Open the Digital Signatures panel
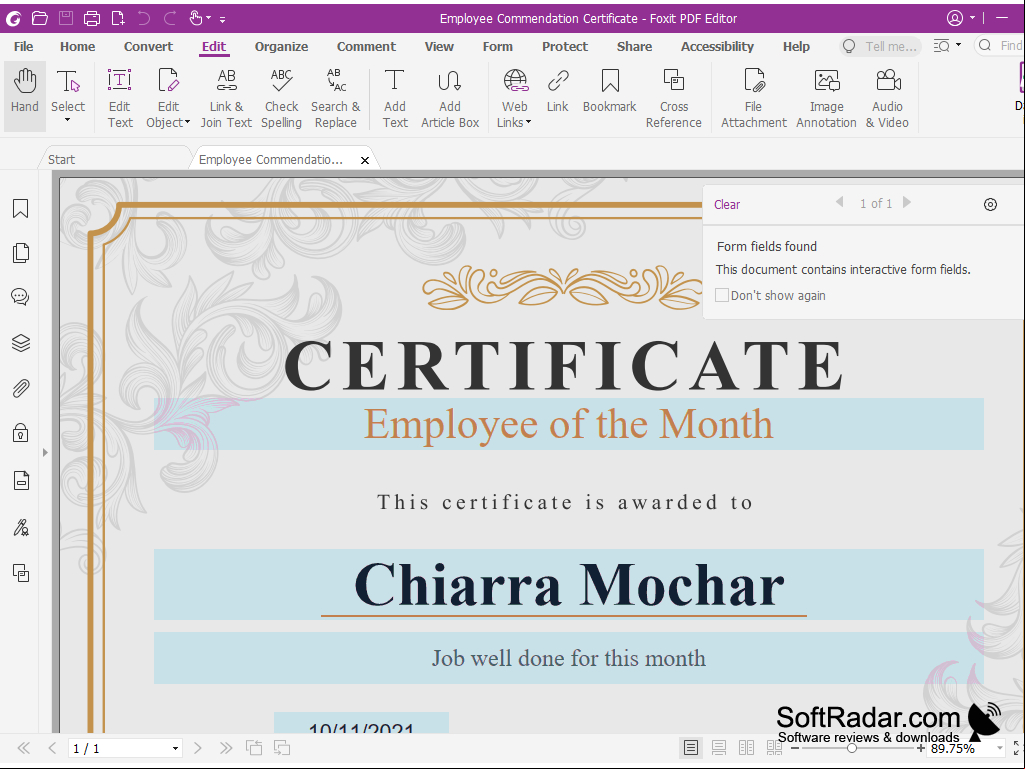Viewport: 1025px width, 769px height. [21, 527]
